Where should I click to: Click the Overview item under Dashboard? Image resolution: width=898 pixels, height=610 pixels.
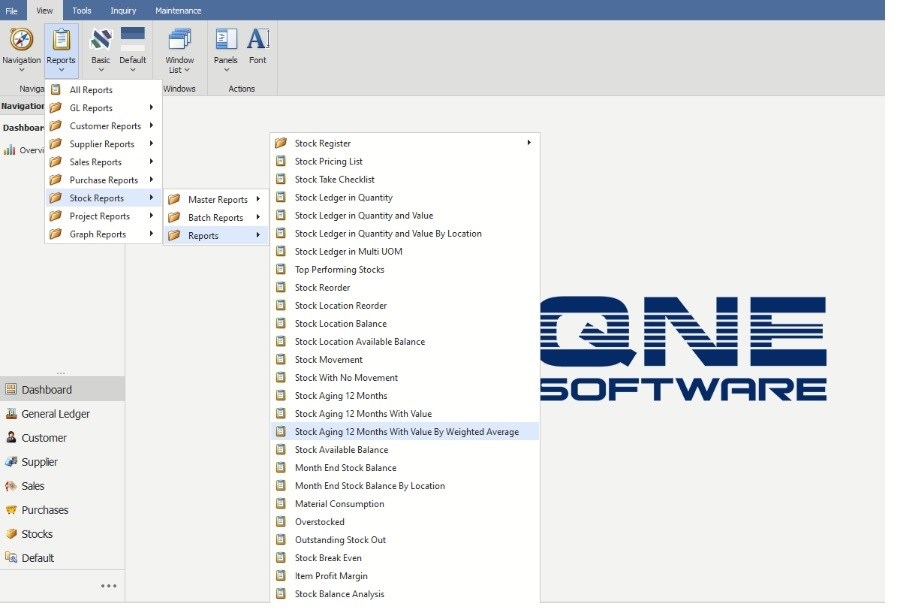pyautogui.click(x=23, y=150)
